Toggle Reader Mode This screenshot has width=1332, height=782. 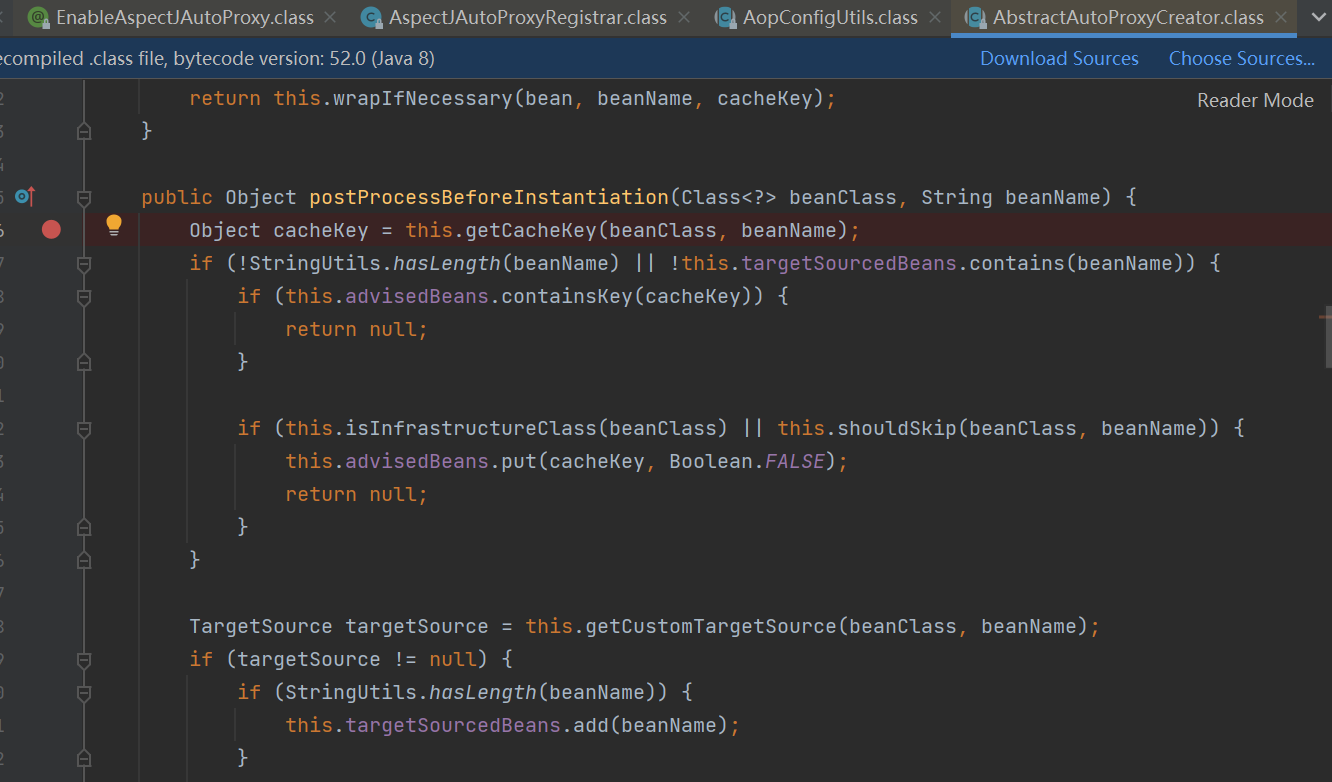tap(1255, 100)
